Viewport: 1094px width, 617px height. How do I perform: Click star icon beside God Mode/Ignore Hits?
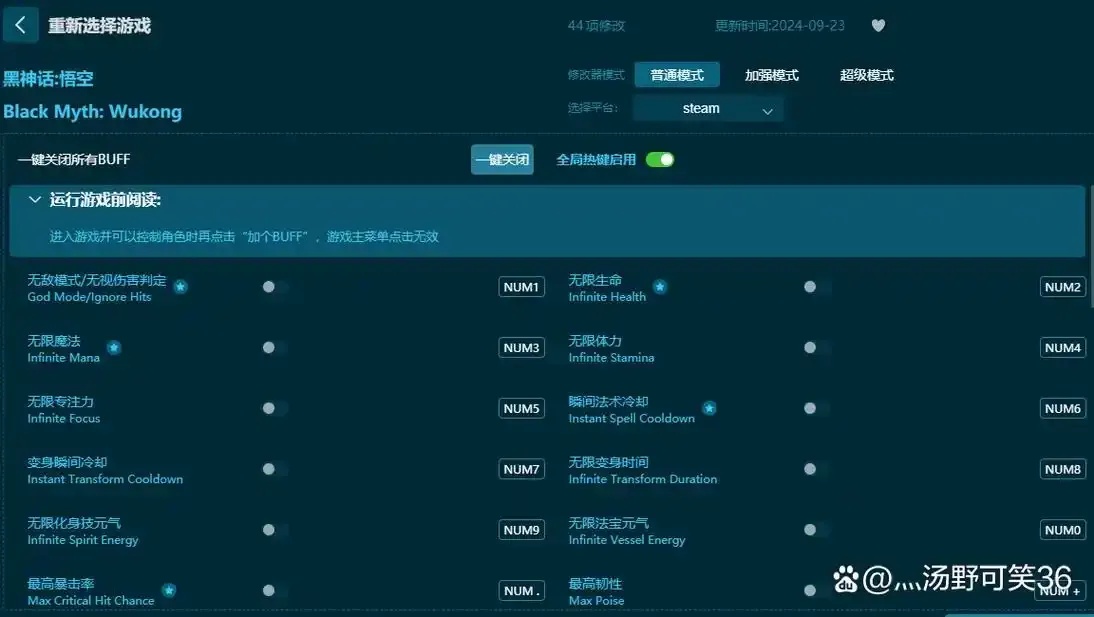point(181,287)
